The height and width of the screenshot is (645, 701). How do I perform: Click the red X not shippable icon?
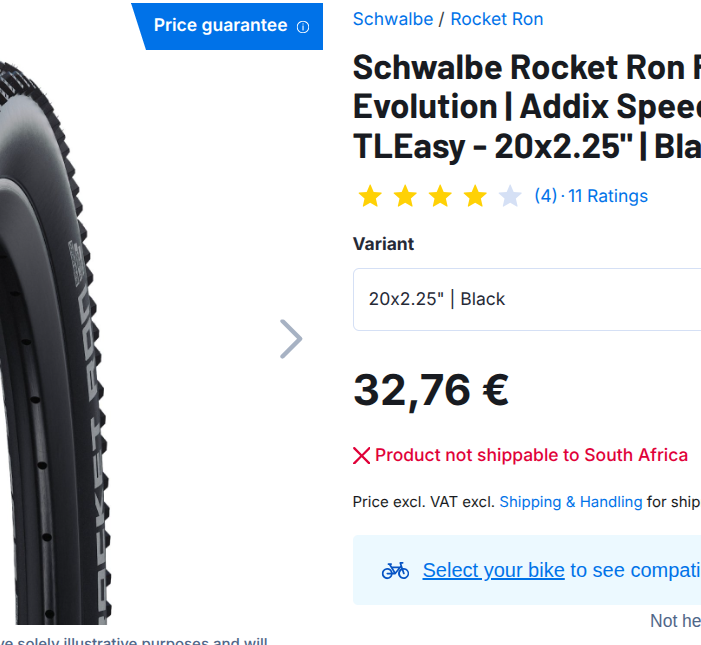362,456
